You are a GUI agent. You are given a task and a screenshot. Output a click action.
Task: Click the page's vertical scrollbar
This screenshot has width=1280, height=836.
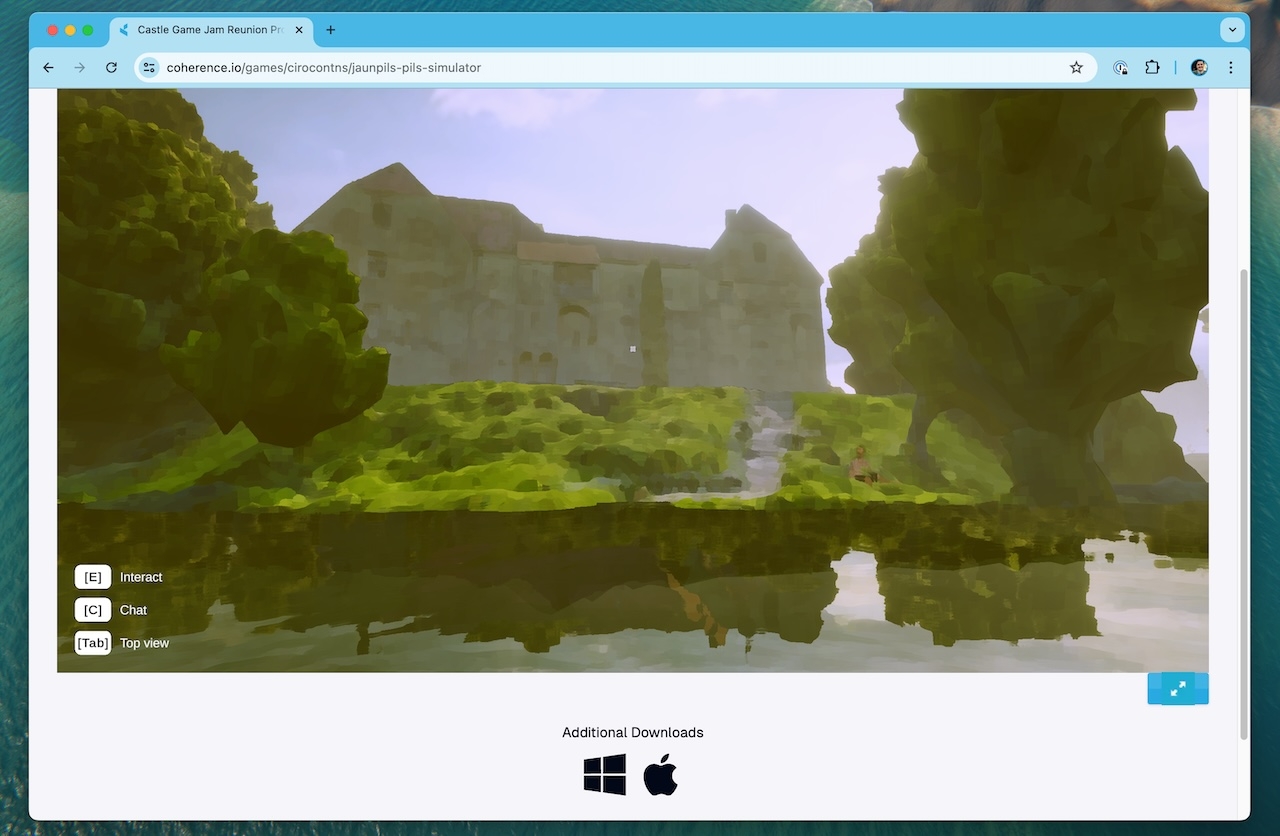[1243, 500]
